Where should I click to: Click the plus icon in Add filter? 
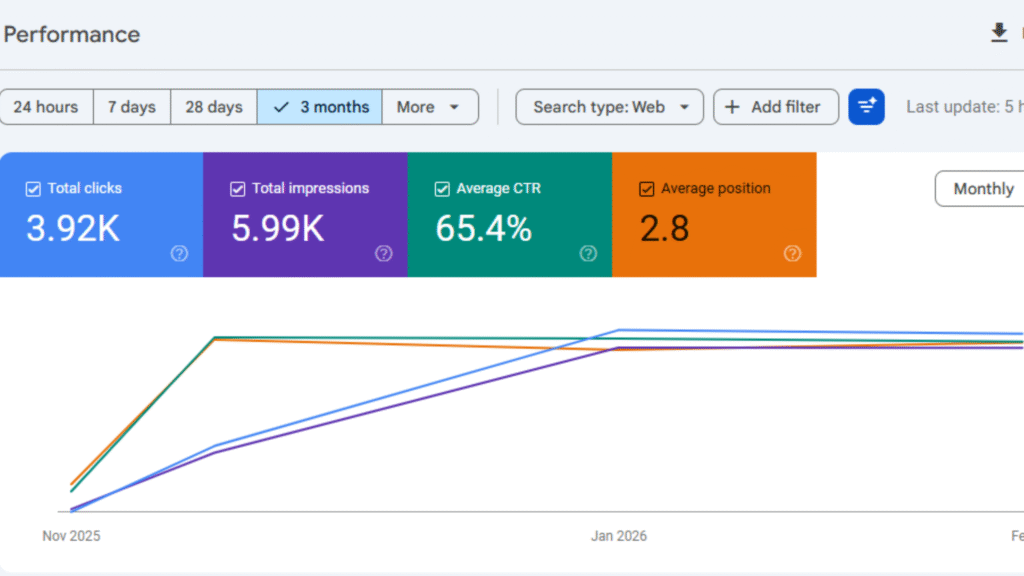point(733,107)
